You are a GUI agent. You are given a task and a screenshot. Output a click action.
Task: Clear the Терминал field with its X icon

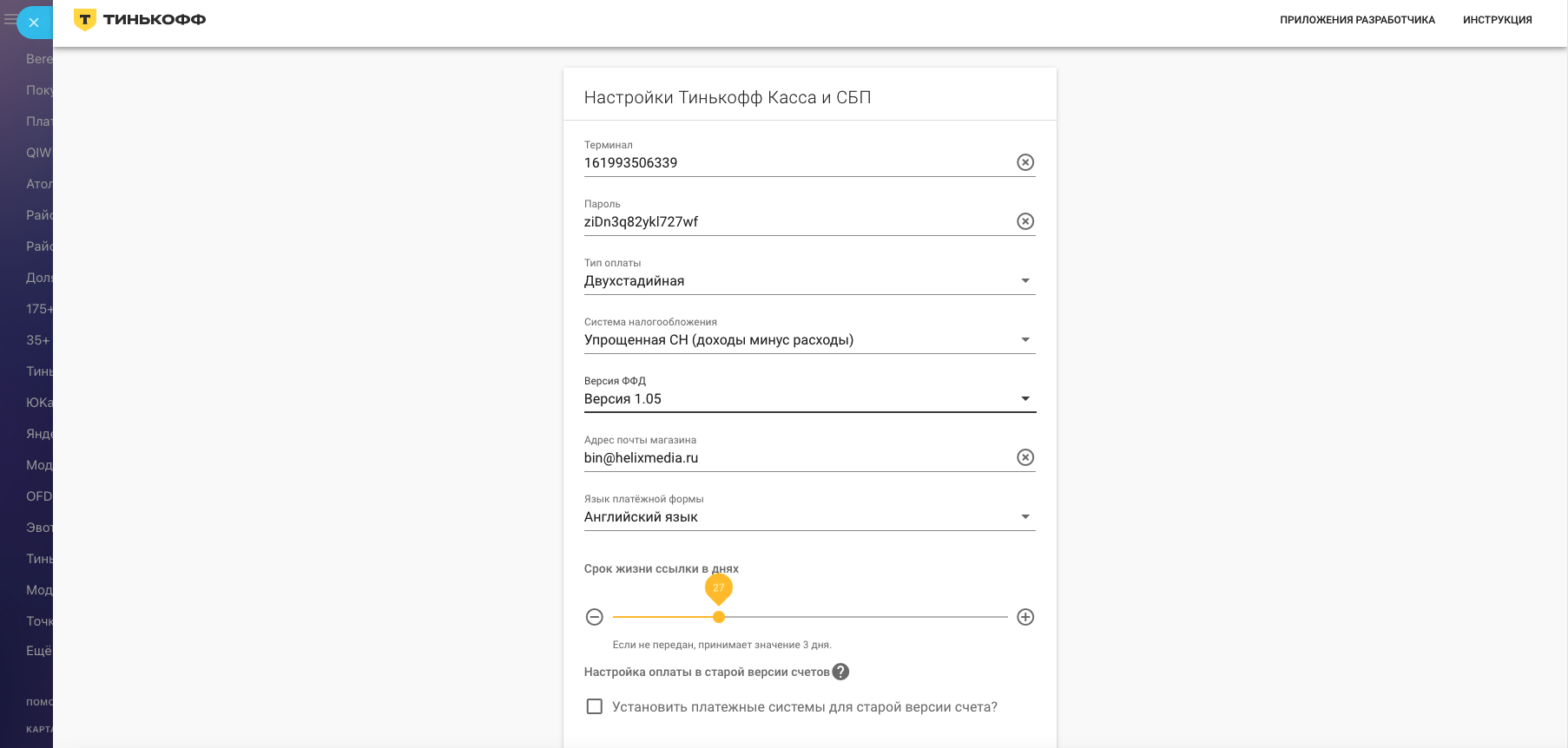point(1025,162)
